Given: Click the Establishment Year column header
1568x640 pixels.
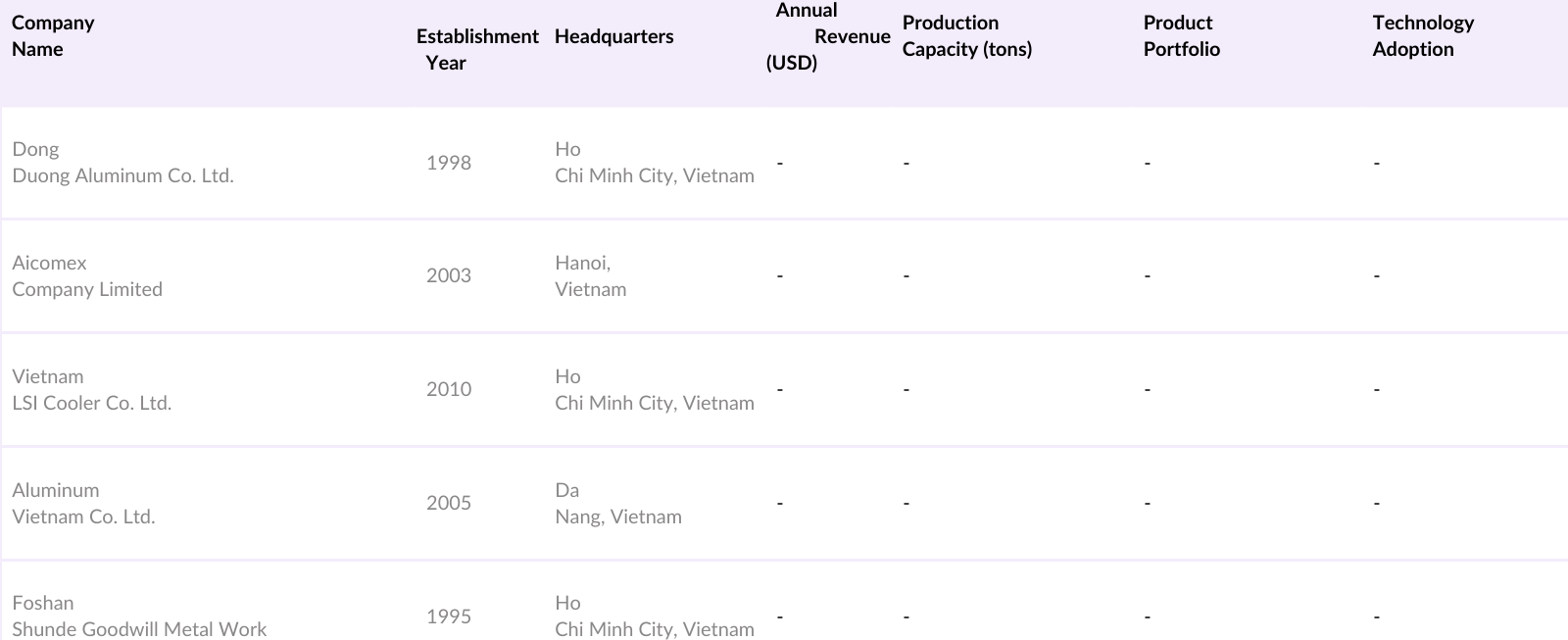Looking at the screenshot, I should [477, 49].
